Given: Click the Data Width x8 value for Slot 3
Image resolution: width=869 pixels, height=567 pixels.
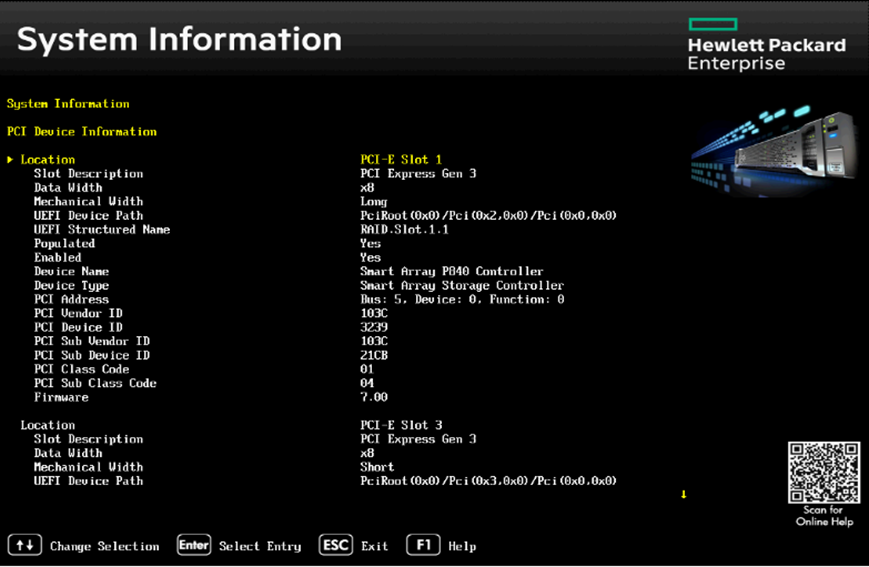Looking at the screenshot, I should [x=367, y=453].
